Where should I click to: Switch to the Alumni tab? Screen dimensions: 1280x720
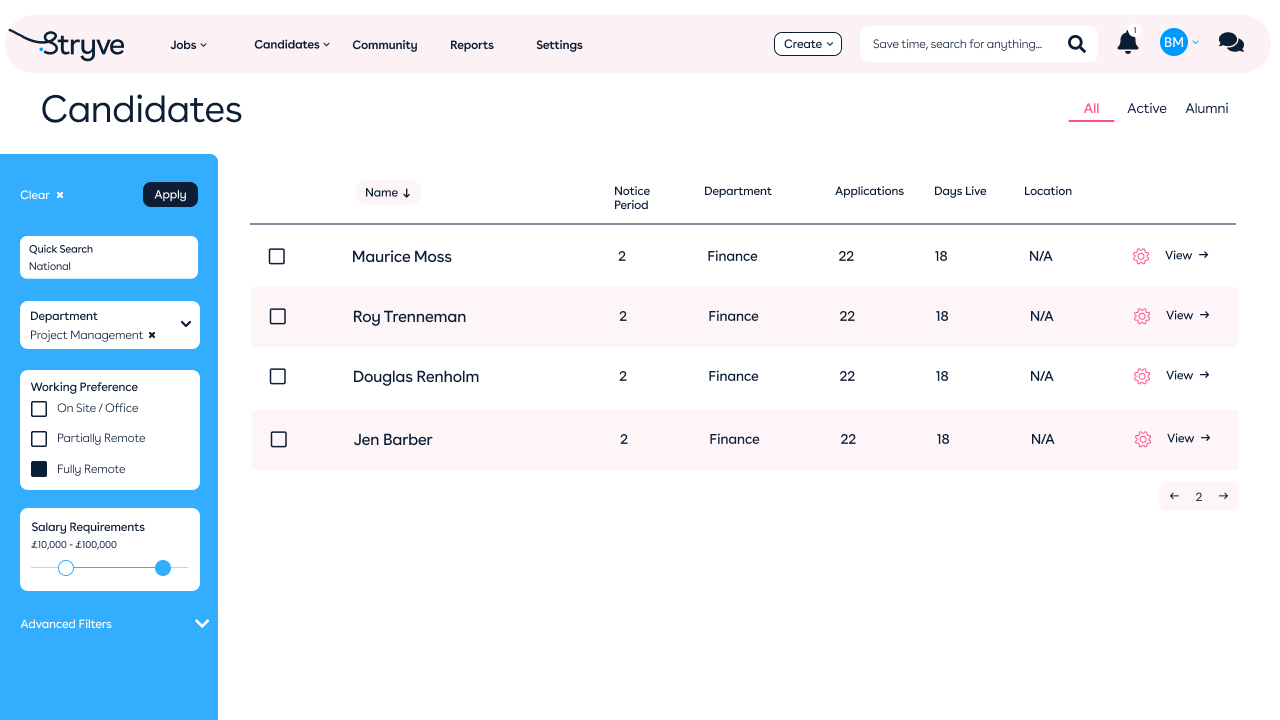pos(1206,108)
